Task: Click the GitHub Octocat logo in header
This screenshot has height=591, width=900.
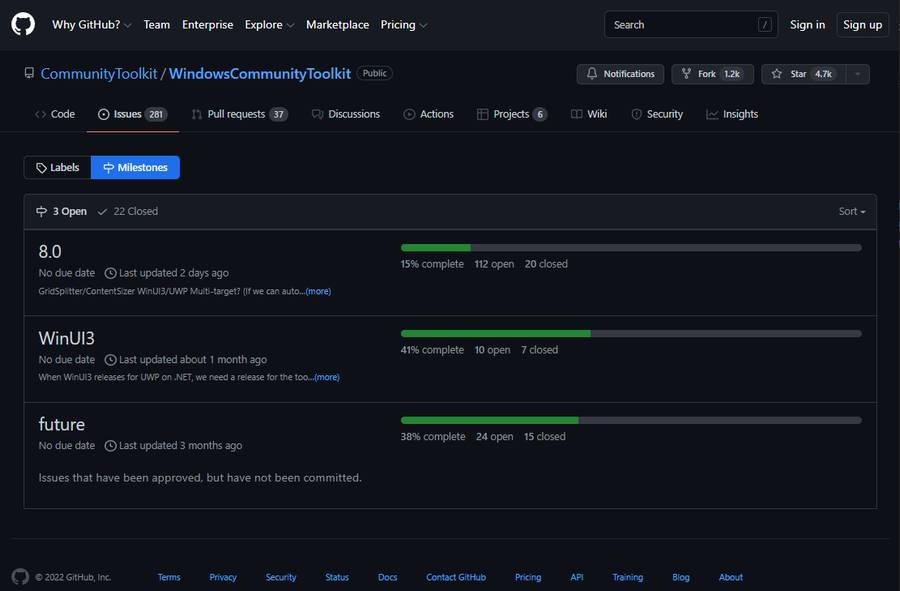Action: coord(23,25)
